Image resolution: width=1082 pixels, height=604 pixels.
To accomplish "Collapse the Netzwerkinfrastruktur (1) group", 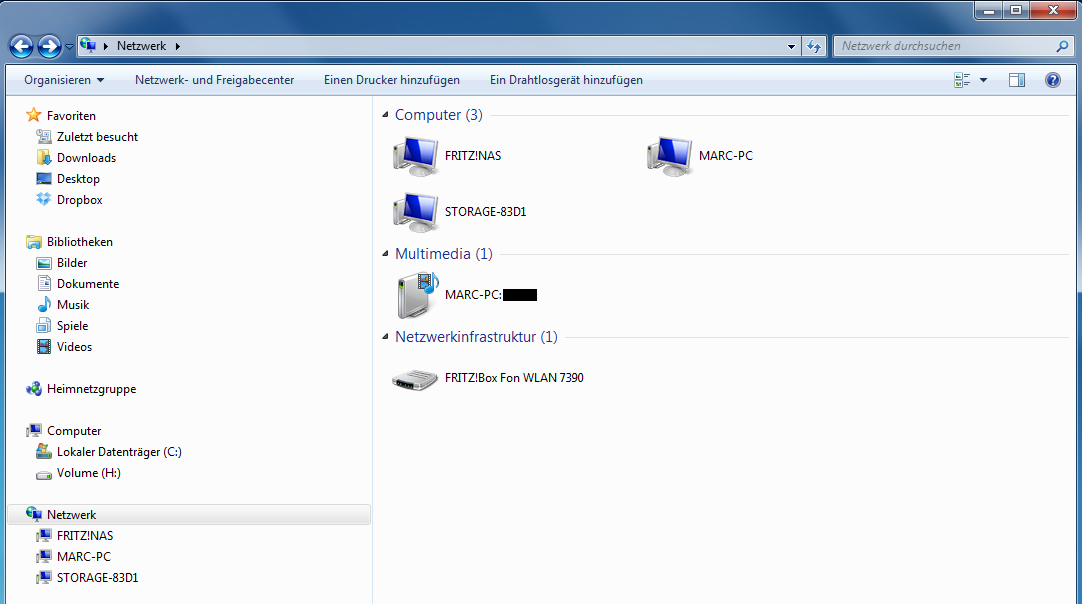I will [x=386, y=338].
